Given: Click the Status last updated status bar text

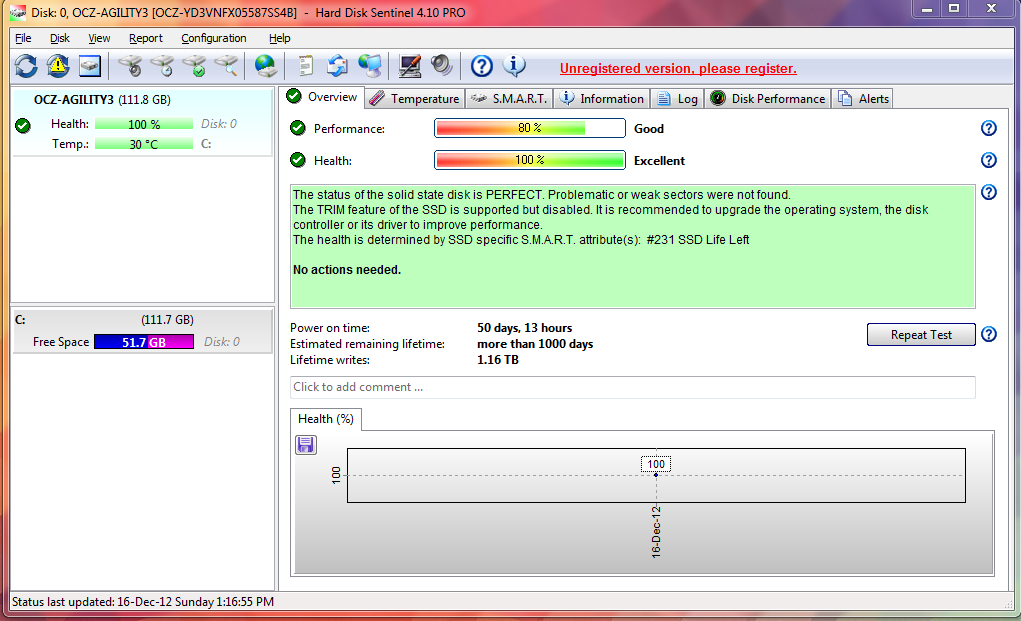Looking at the screenshot, I should 143,602.
